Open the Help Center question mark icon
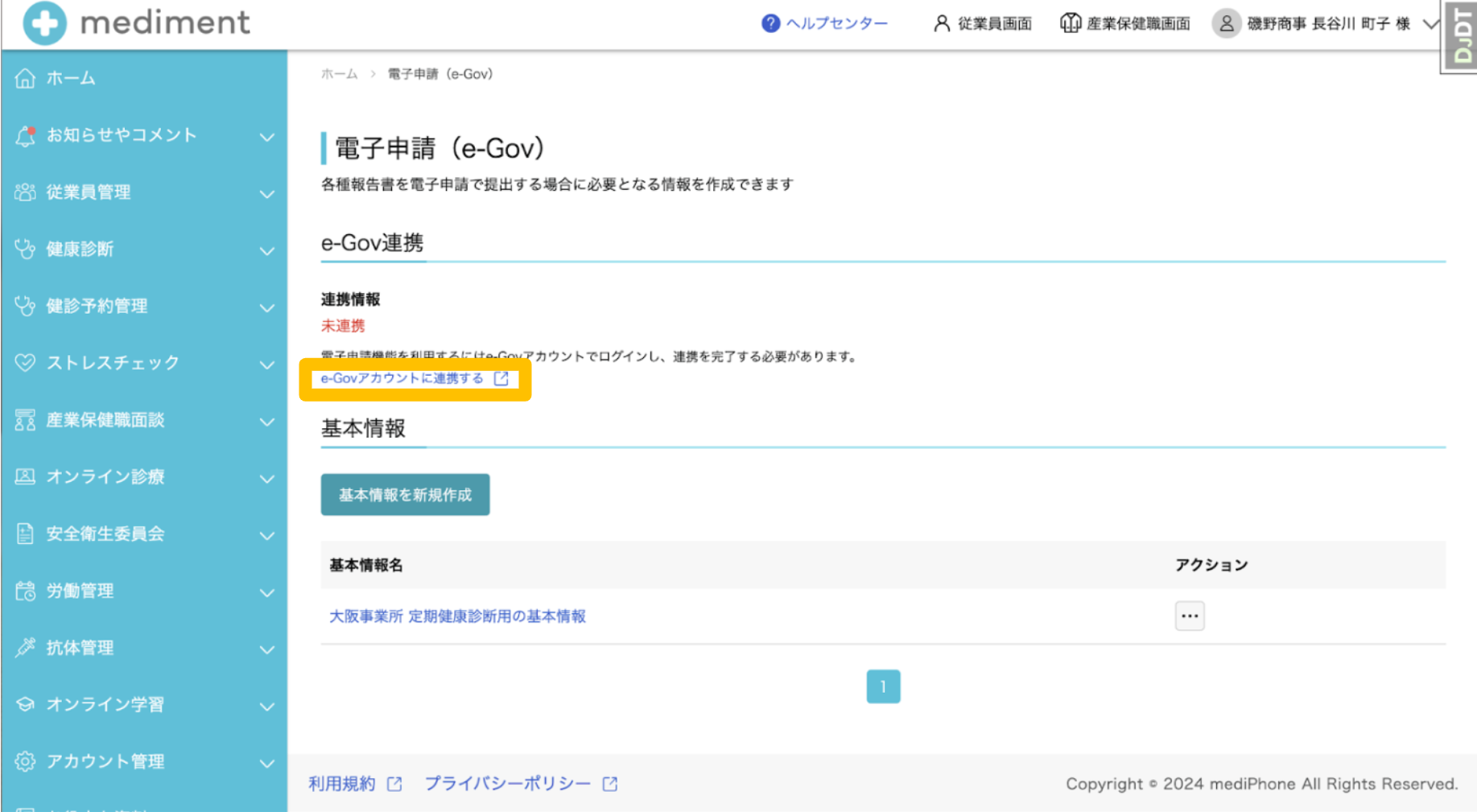This screenshot has height=812, width=1477. [x=770, y=23]
